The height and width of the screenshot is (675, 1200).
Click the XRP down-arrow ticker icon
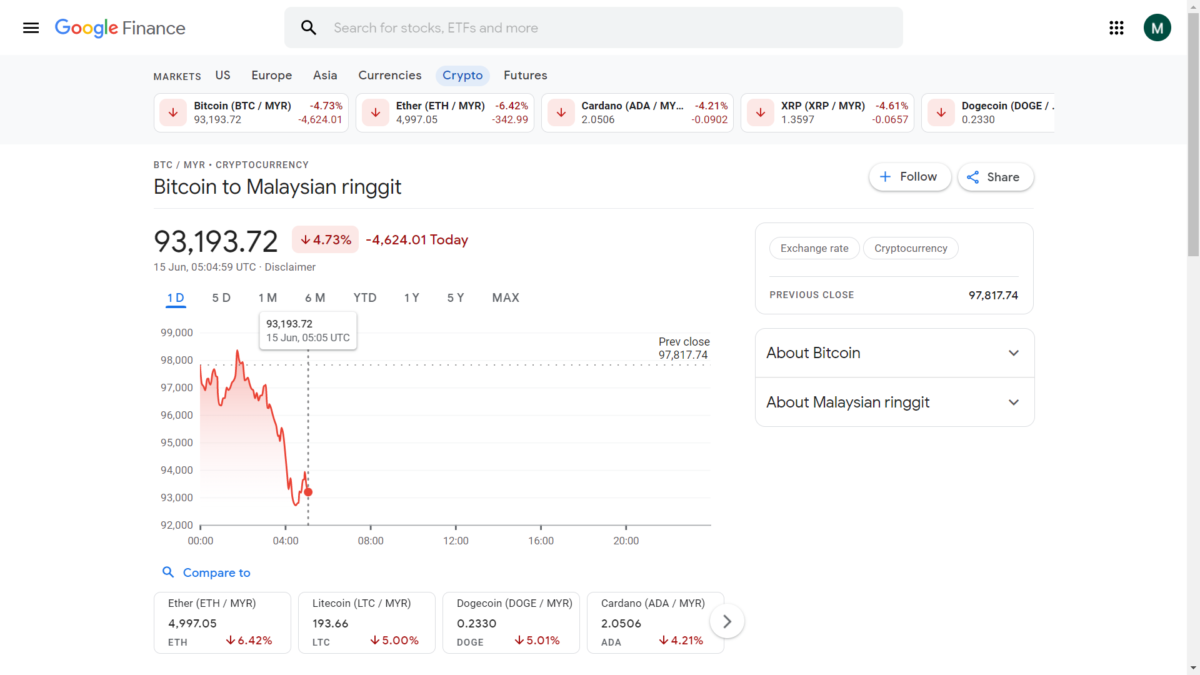point(760,113)
